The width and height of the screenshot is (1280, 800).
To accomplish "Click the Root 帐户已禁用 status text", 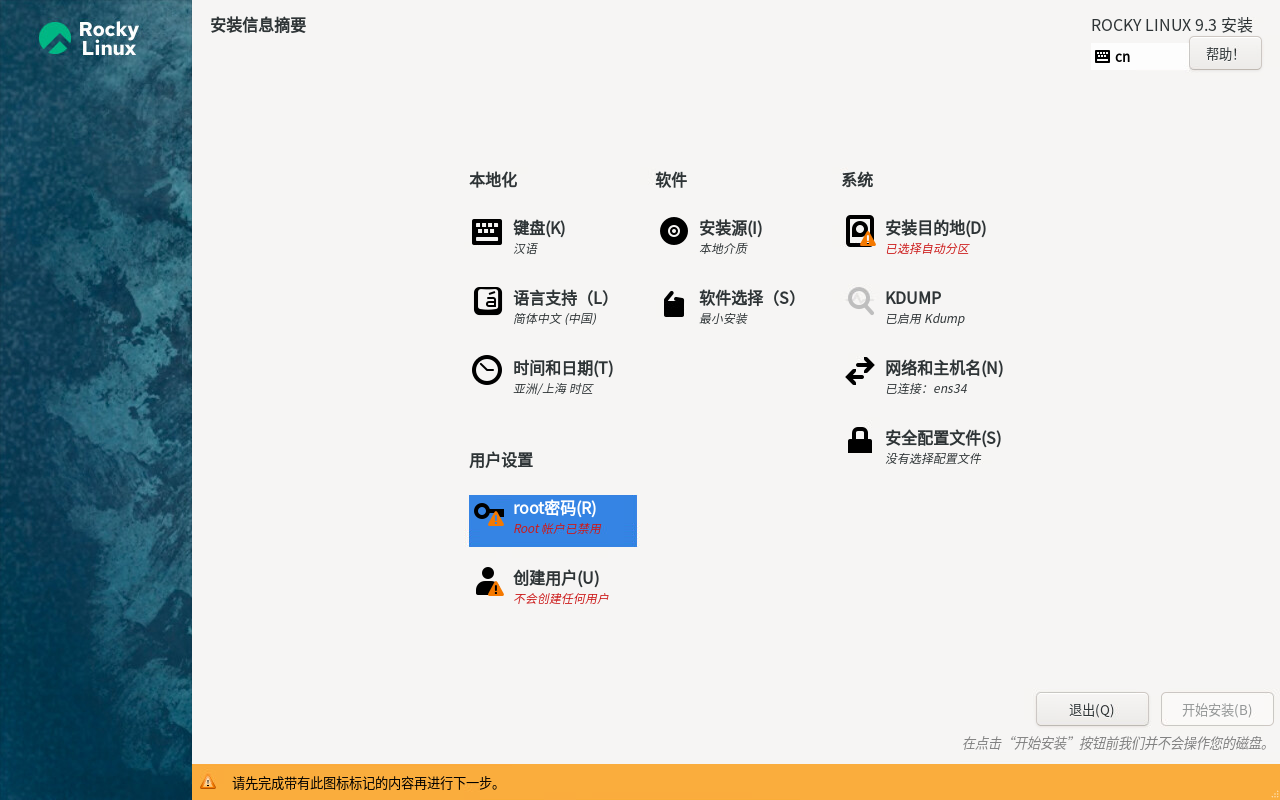I will tap(557, 529).
